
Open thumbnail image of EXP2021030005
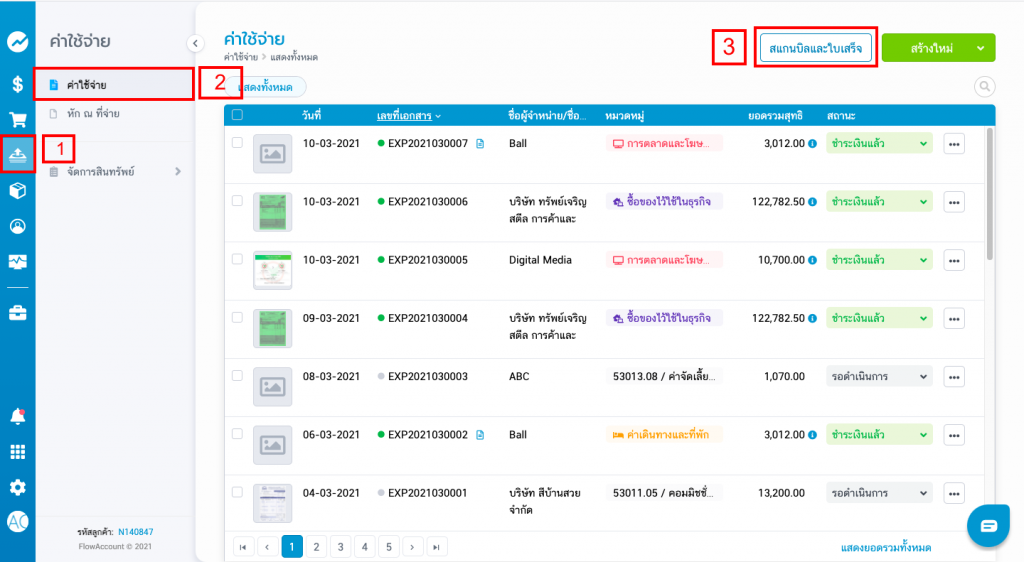272,270
